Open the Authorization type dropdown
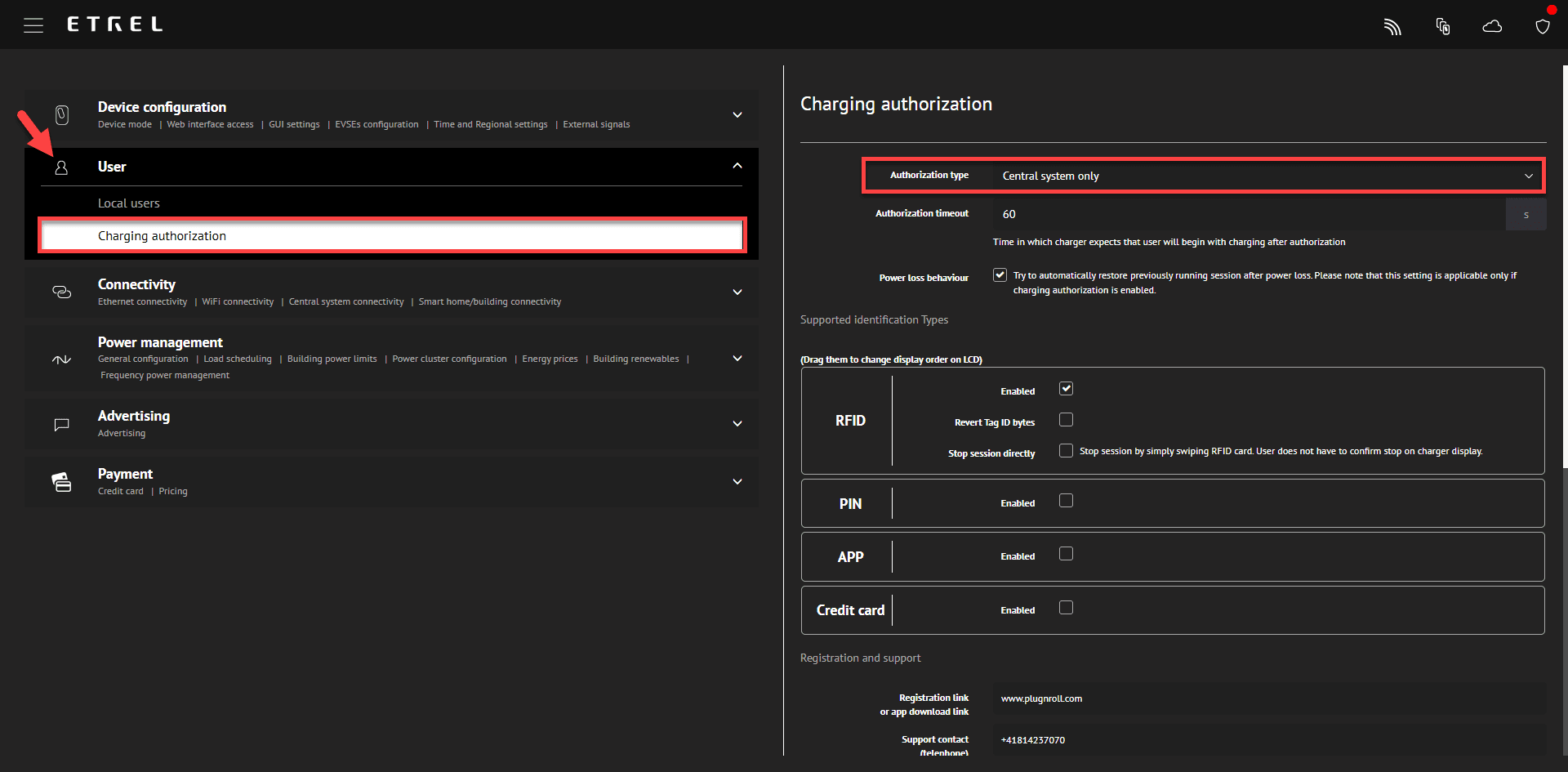The height and width of the screenshot is (772, 1568). click(1267, 176)
